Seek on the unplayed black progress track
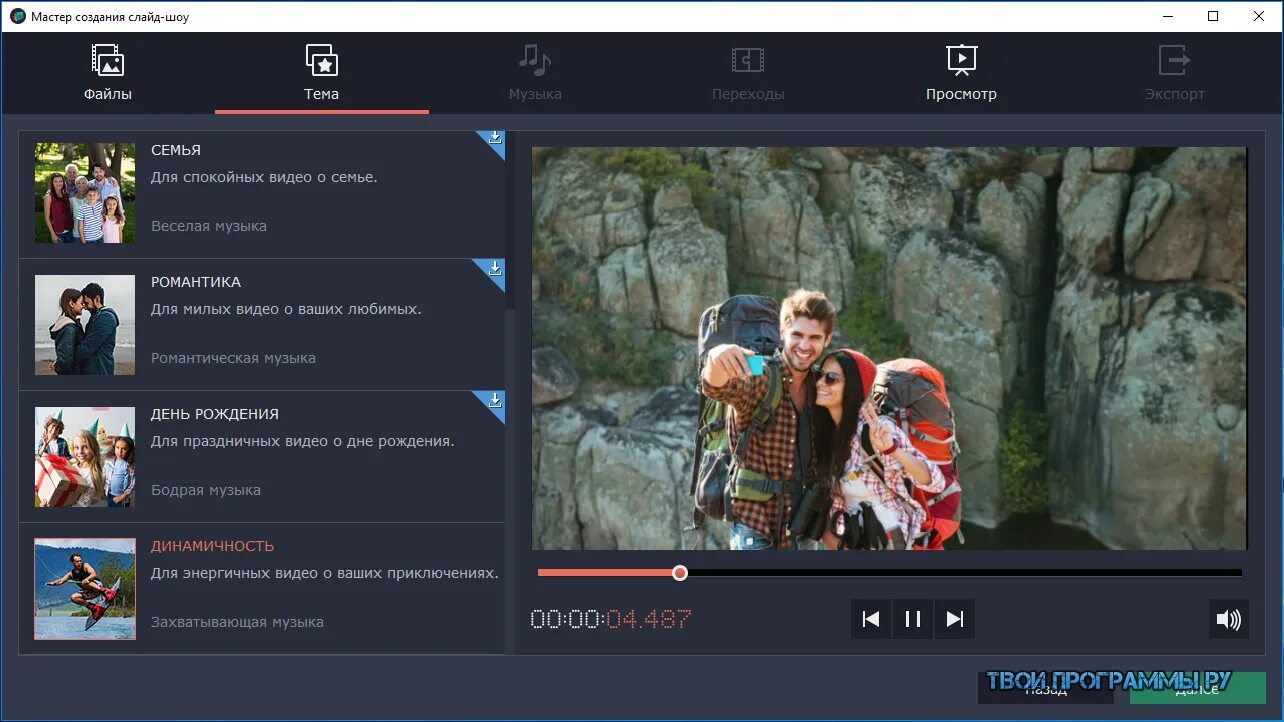The width and height of the screenshot is (1284, 722). (965, 573)
